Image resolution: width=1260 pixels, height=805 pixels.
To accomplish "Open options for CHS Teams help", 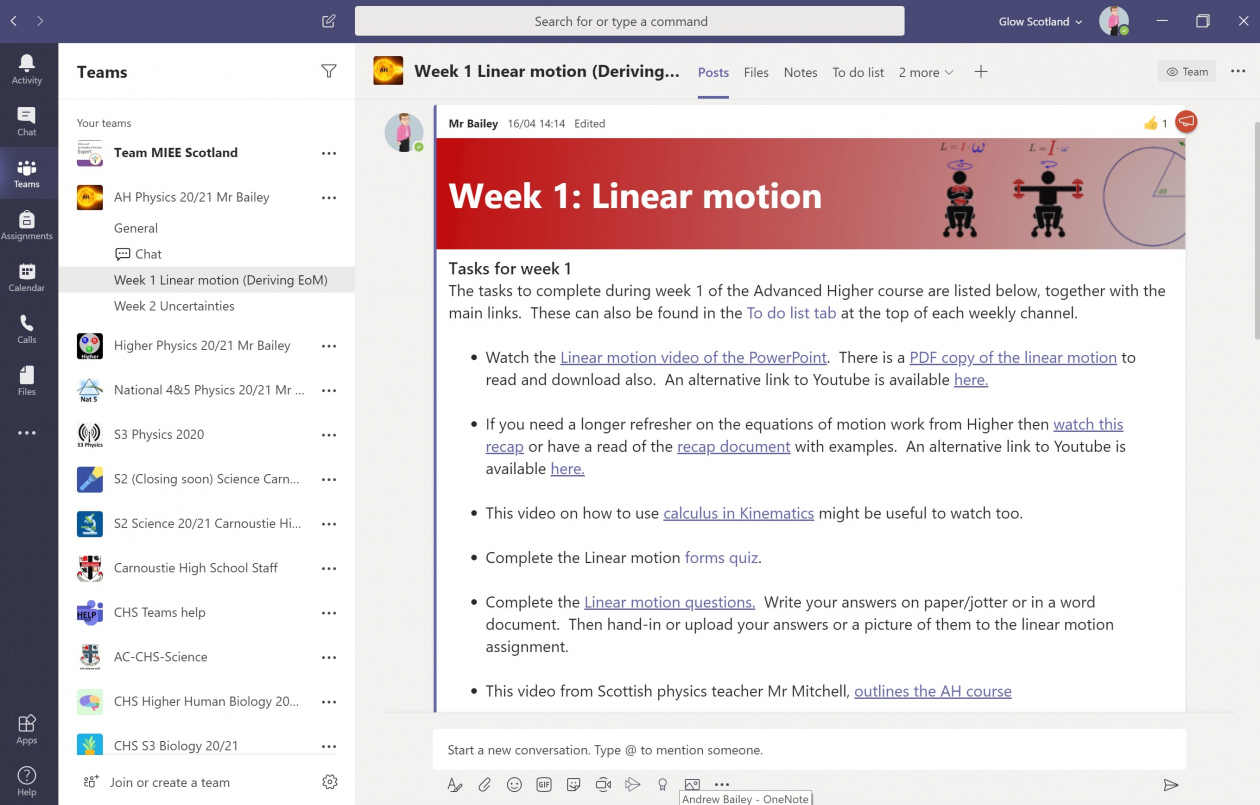I will 329,613.
